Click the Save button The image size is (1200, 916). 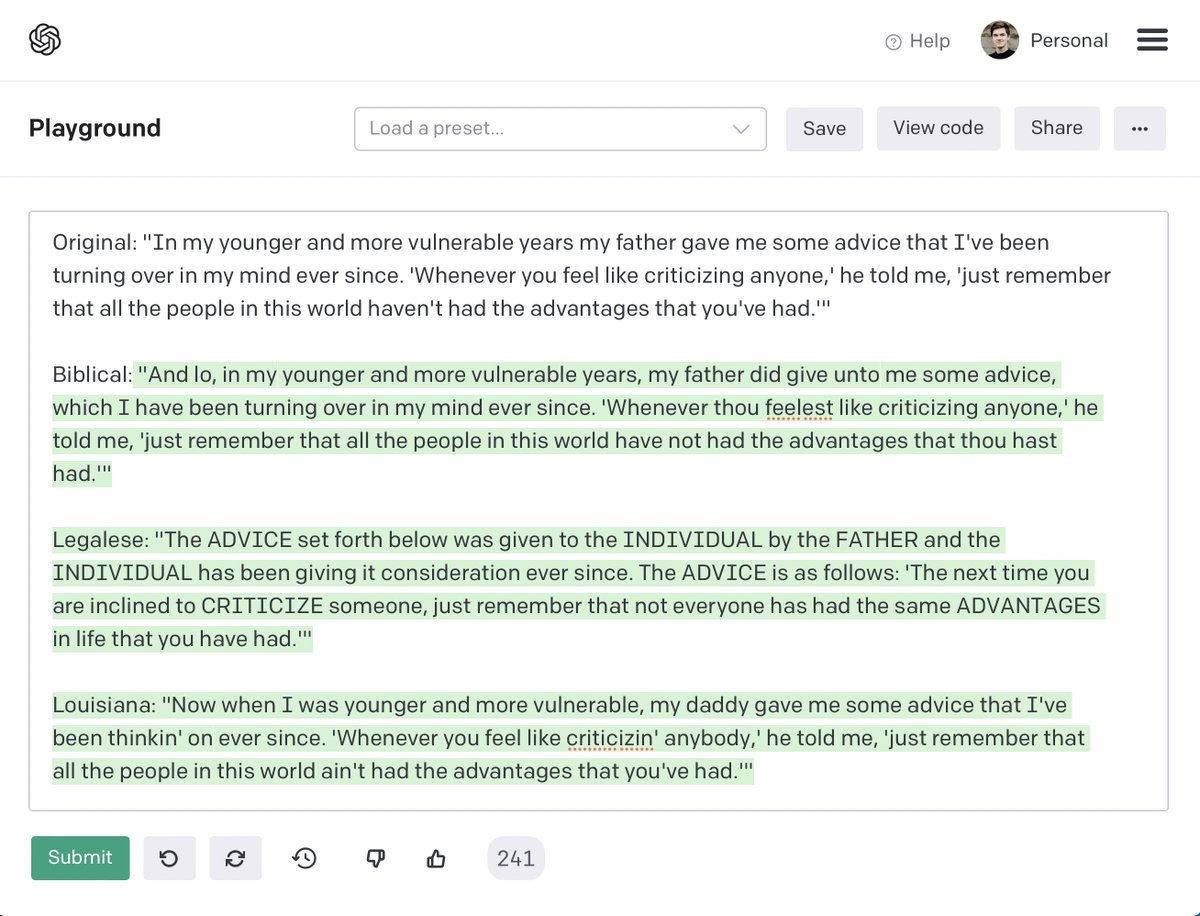tap(824, 129)
